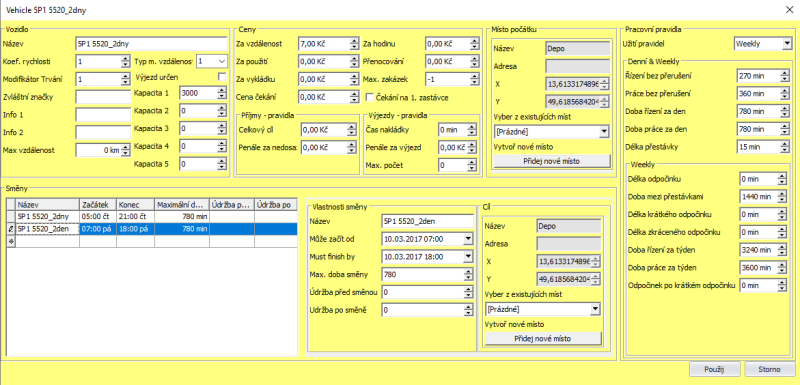
Task: Adjust the Max. zakázek spinner
Action: click(x=474, y=79)
